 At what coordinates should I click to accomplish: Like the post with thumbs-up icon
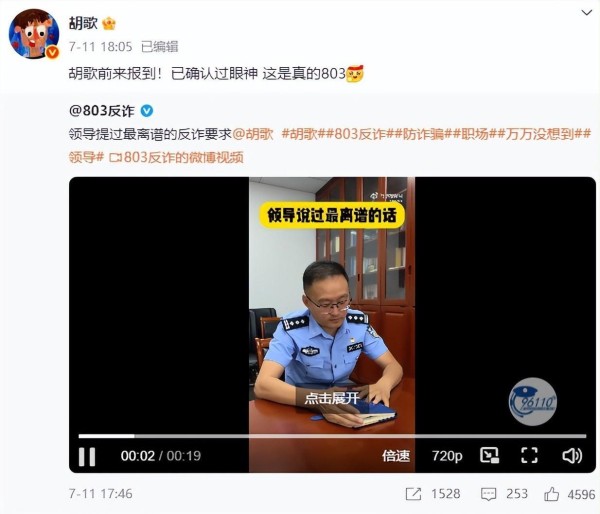pyautogui.click(x=551, y=494)
